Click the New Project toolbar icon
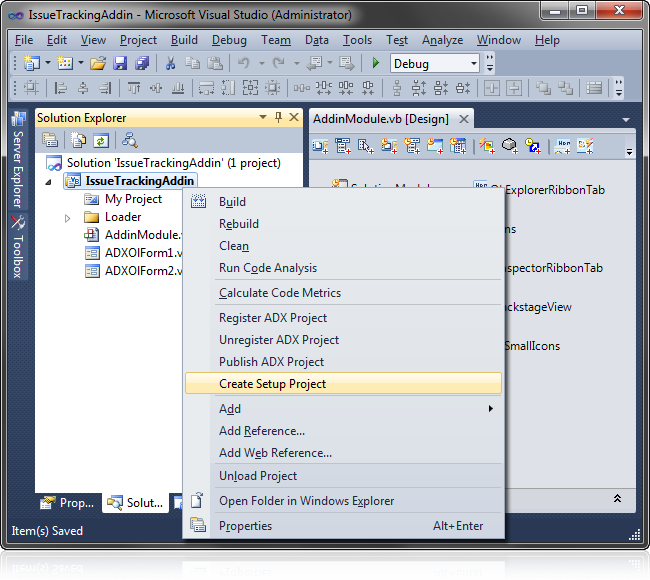This screenshot has height=580, width=650. (32, 63)
